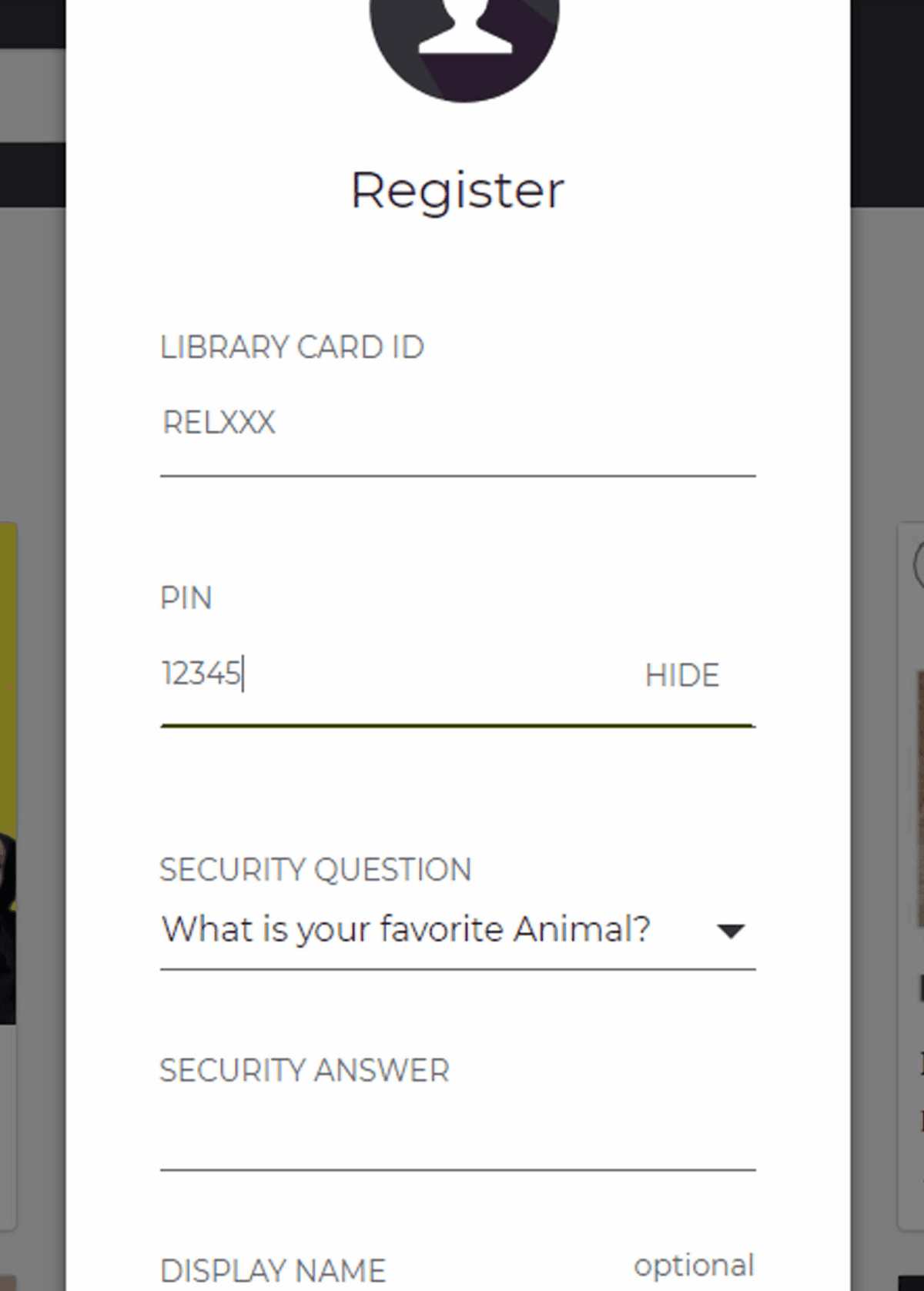Click the Register heading text
924x1291 pixels.
pos(457,190)
